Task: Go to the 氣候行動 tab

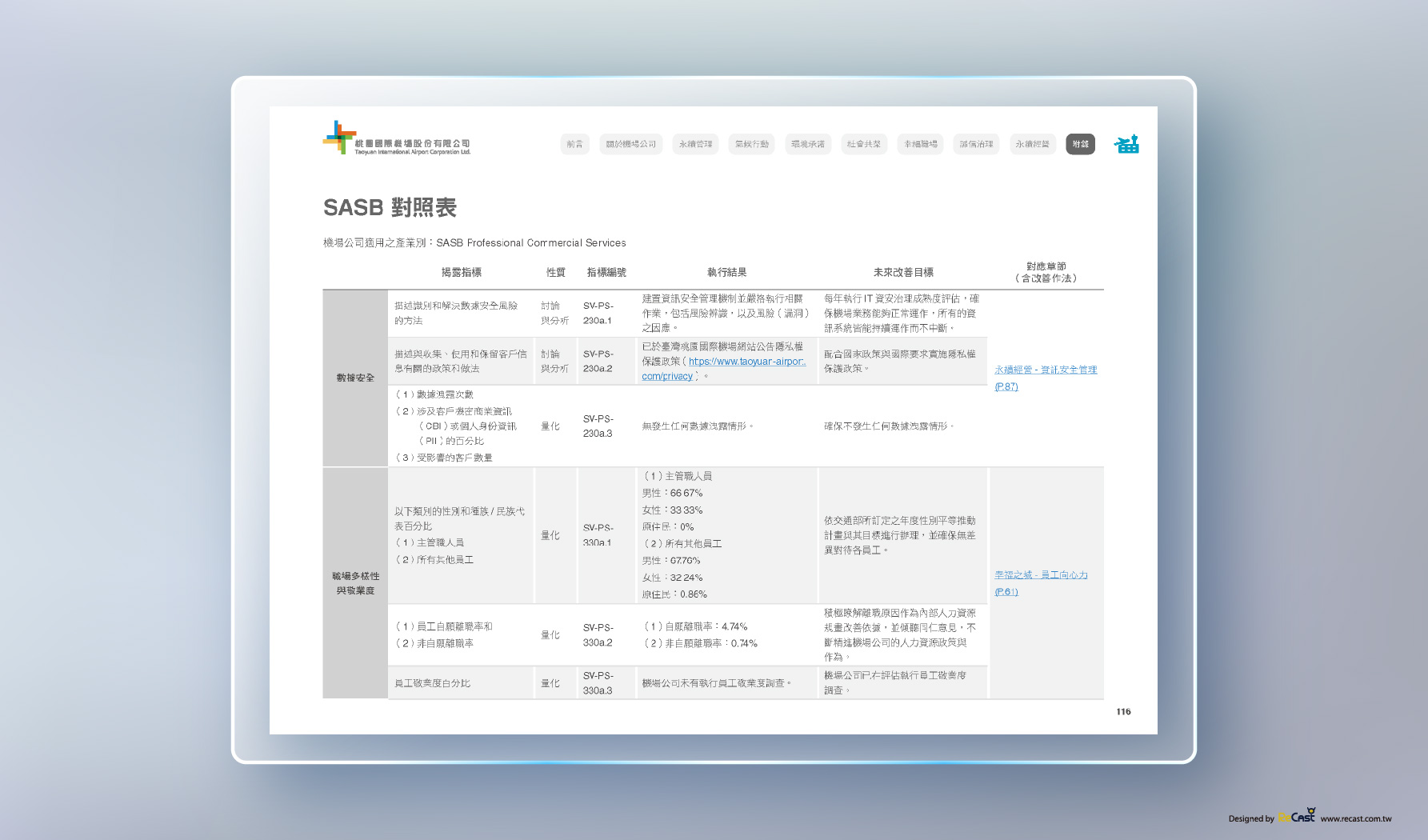Action: coord(751,144)
